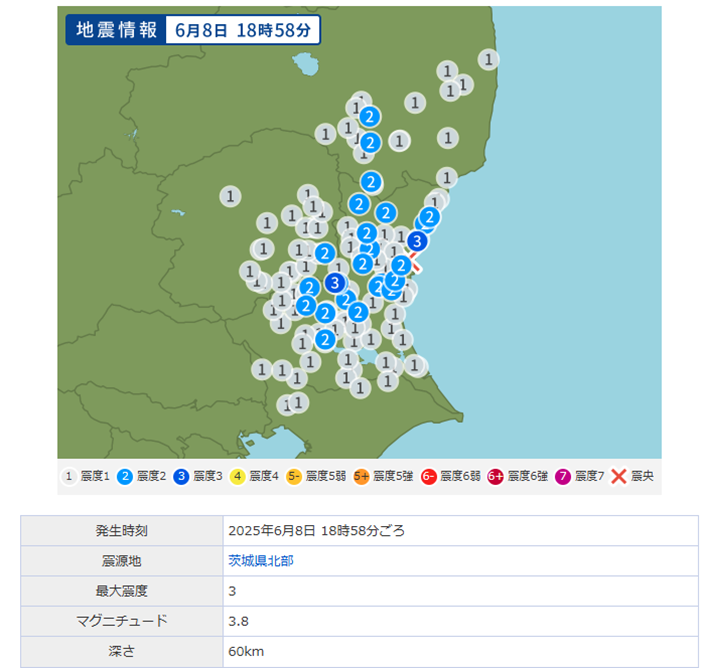The image size is (702, 668).
Task: Click the 震度6強 legend icon
Action: (x=495, y=476)
